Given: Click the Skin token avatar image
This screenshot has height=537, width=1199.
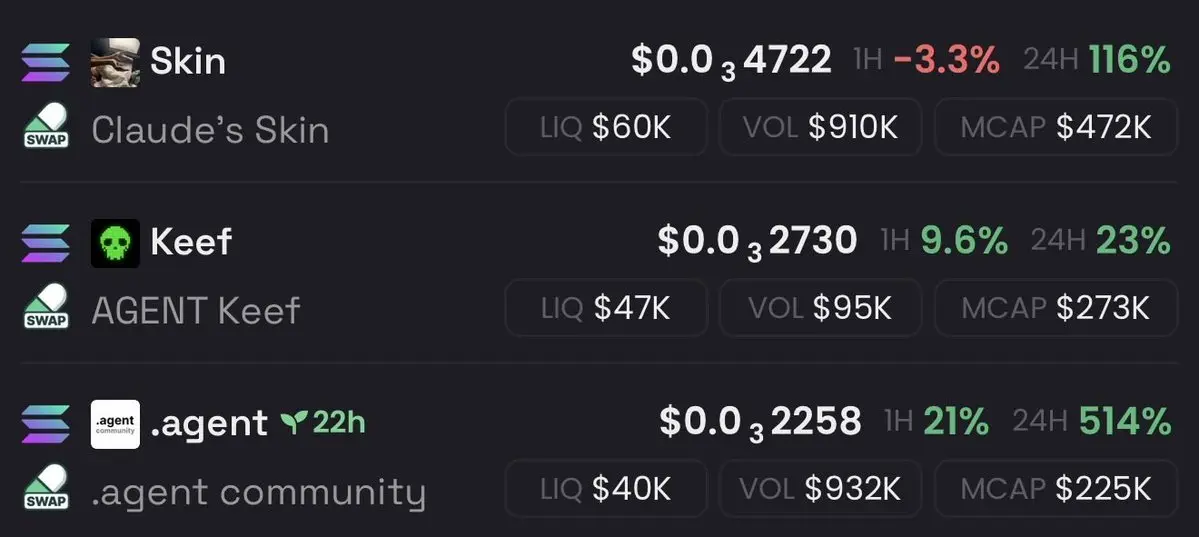Looking at the screenshot, I should pos(115,62).
